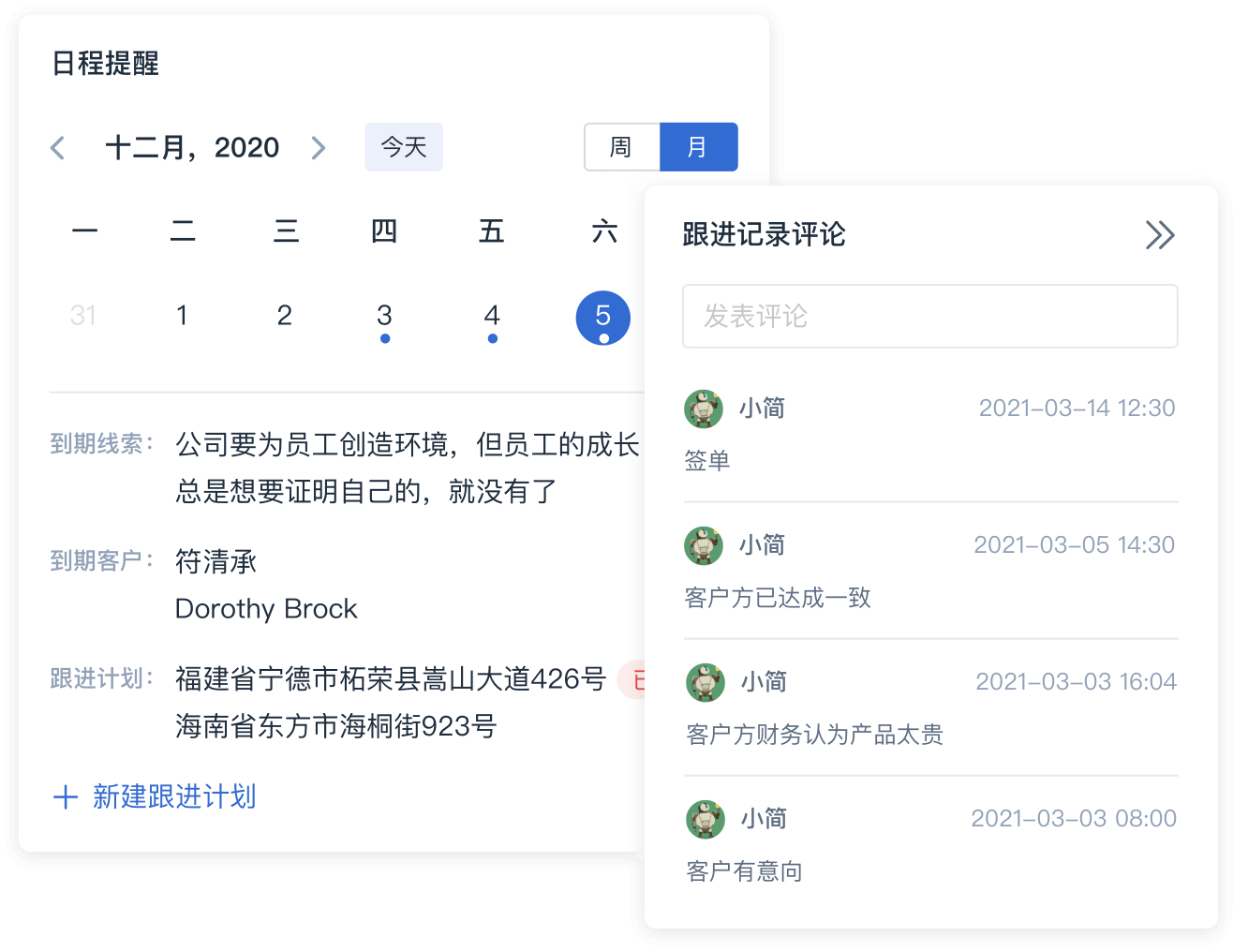Click timestamp 2021-03-03 08:00
The width and height of the screenshot is (1248, 952).
pyautogui.click(x=1074, y=819)
